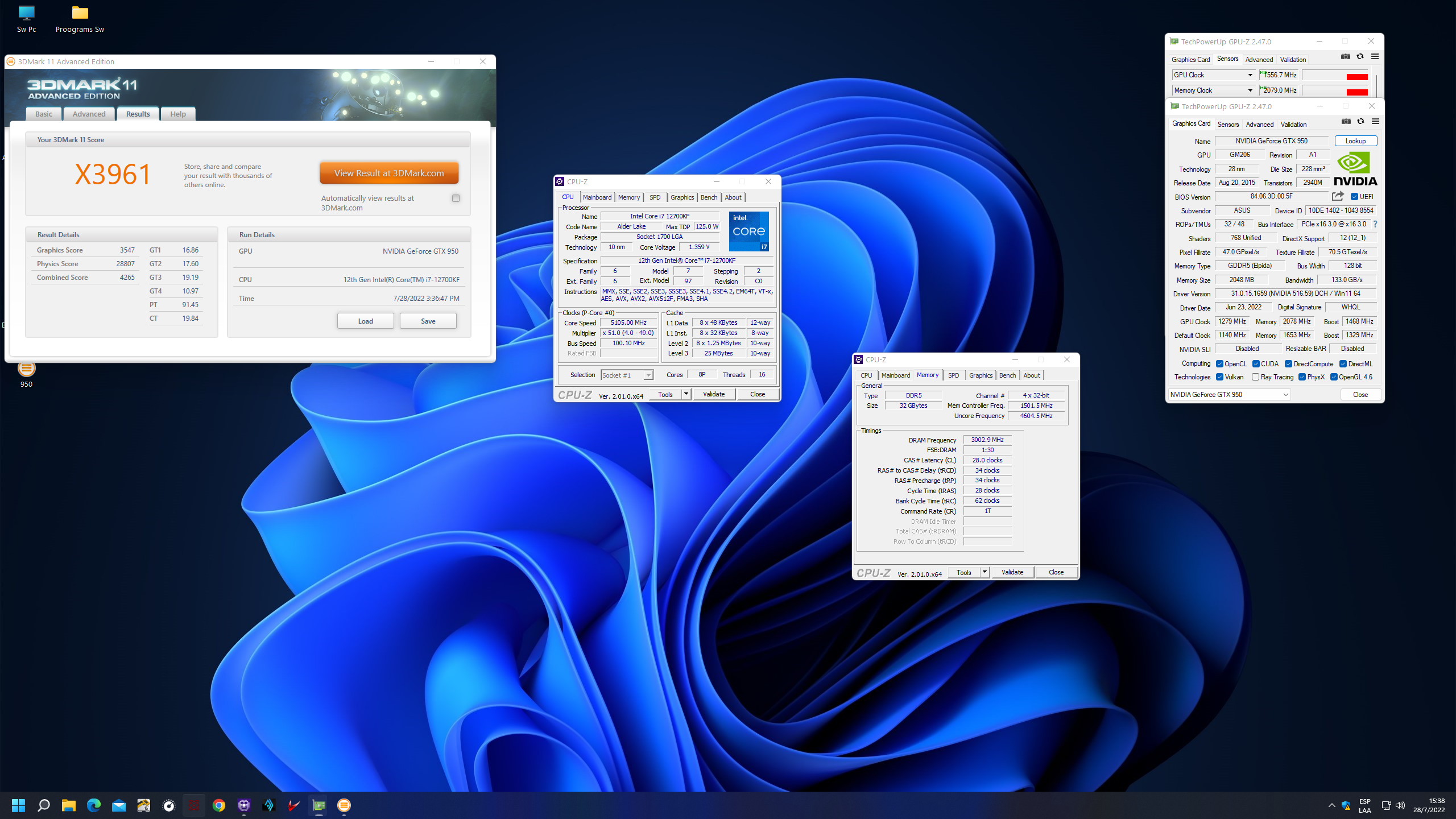Image resolution: width=1456 pixels, height=819 pixels.
Task: Open the NVIDIA GeForce GTX 950 GPU selector dropdown
Action: (1229, 395)
